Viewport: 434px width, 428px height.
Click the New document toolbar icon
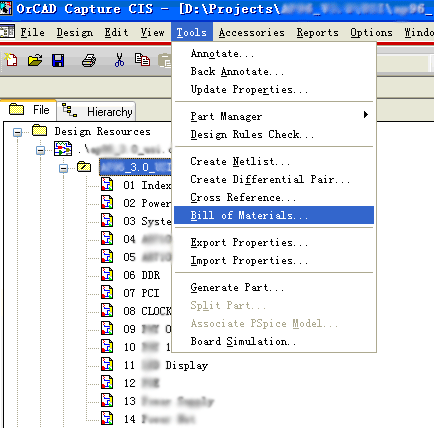click(x=11, y=60)
